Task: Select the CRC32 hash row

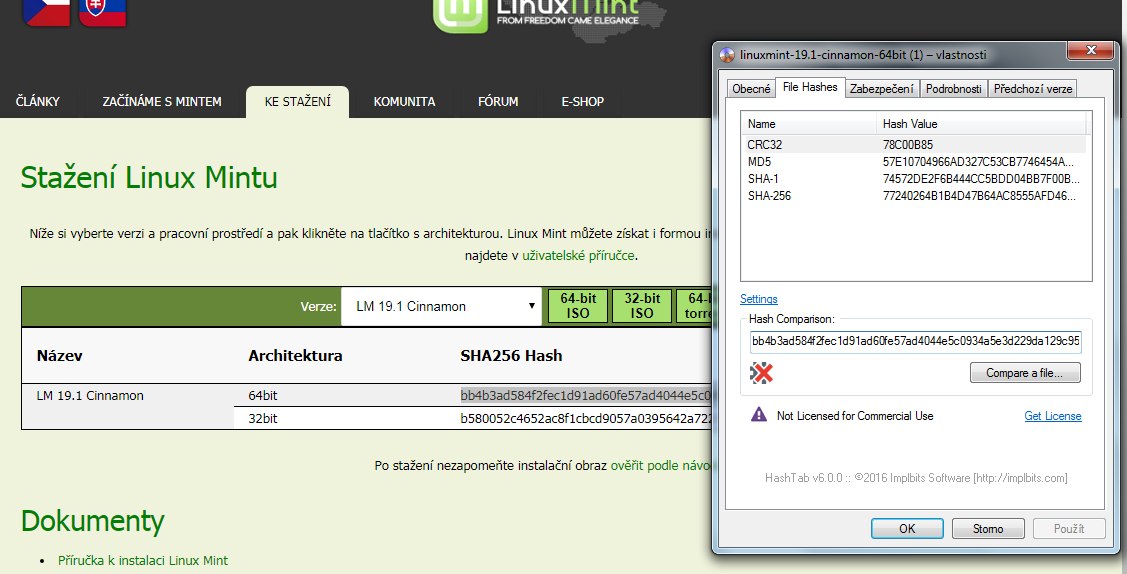Action: click(914, 144)
